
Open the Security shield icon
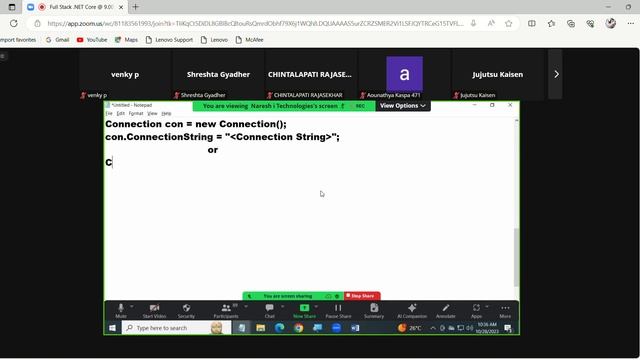pos(186,308)
